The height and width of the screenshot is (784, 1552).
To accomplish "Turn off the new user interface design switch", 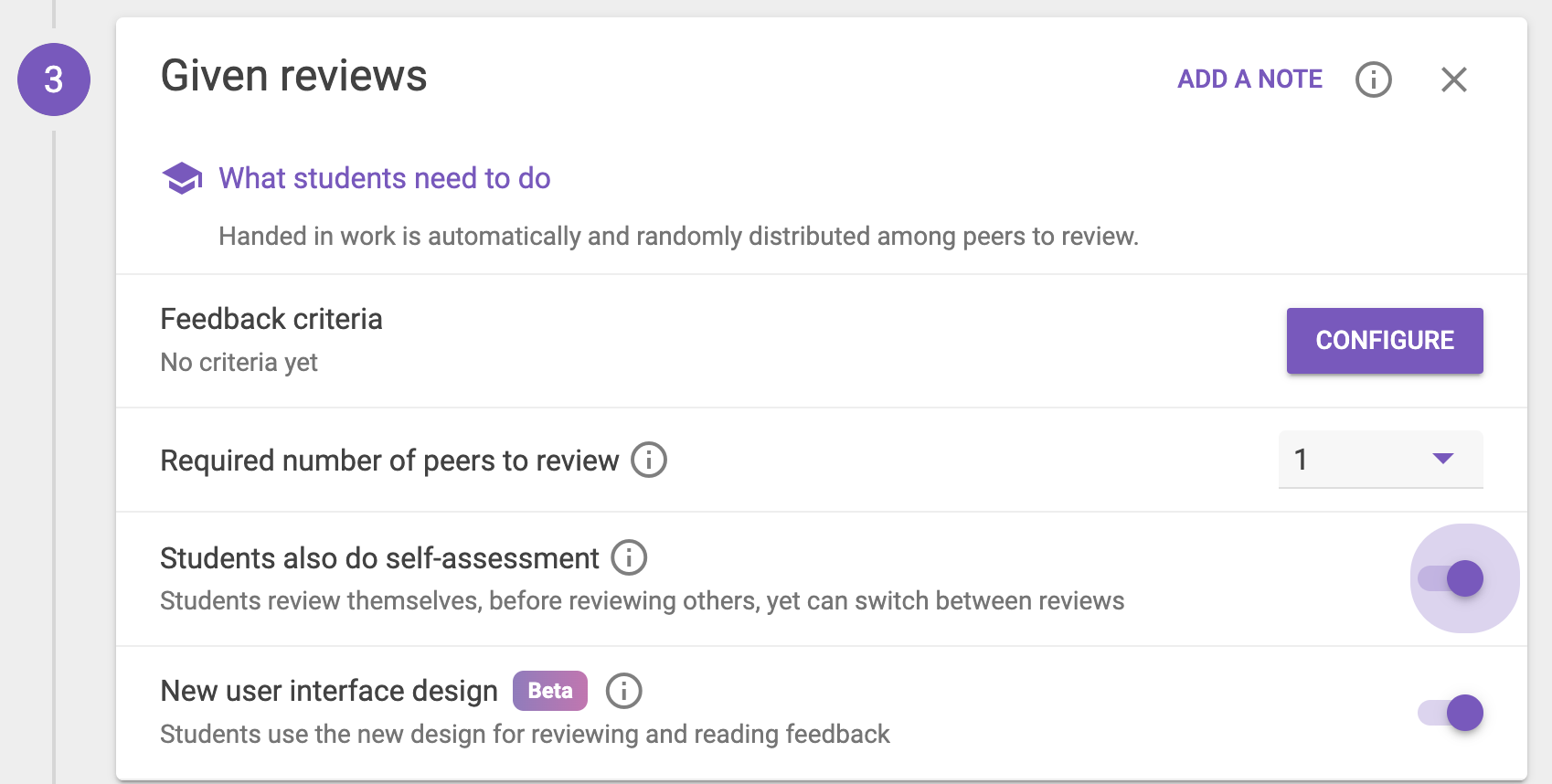I will (1453, 713).
